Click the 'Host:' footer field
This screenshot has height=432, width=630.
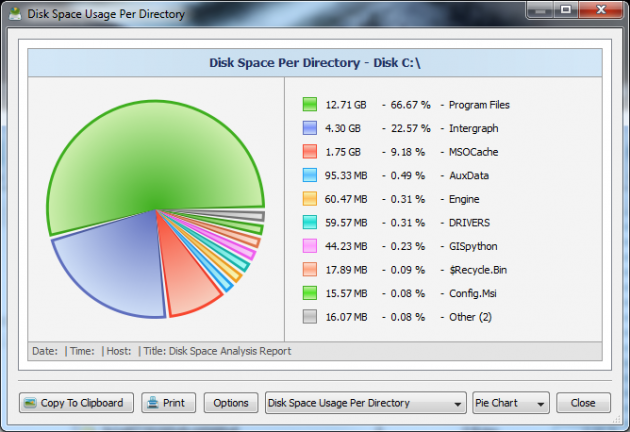(x=119, y=351)
